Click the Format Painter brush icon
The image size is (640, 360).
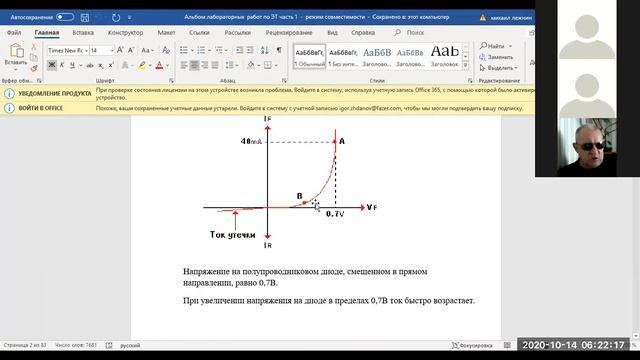tap(34, 68)
